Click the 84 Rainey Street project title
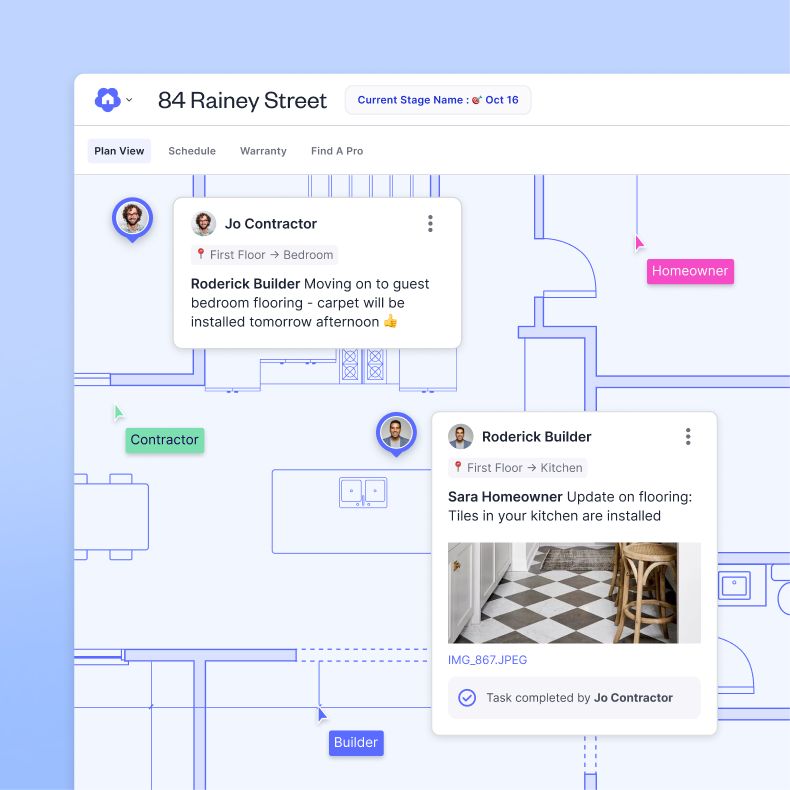This screenshot has width=790, height=790. pyautogui.click(x=242, y=100)
